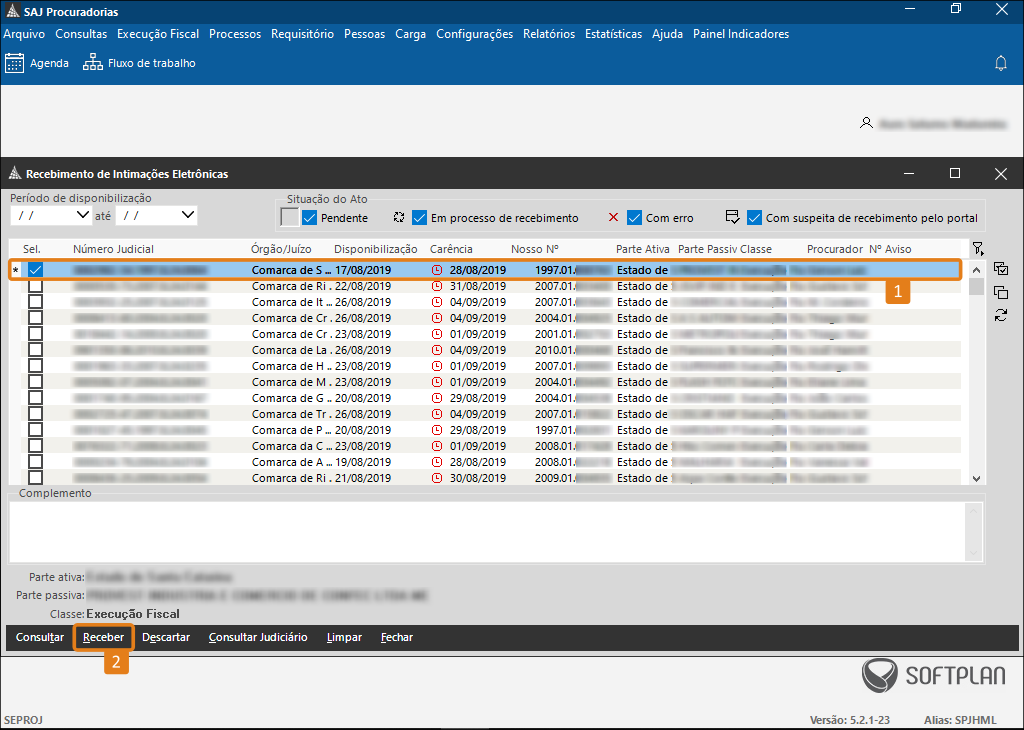
Task: Check the box for Comarca de Ri 22/08/2019 row
Action: point(35,286)
